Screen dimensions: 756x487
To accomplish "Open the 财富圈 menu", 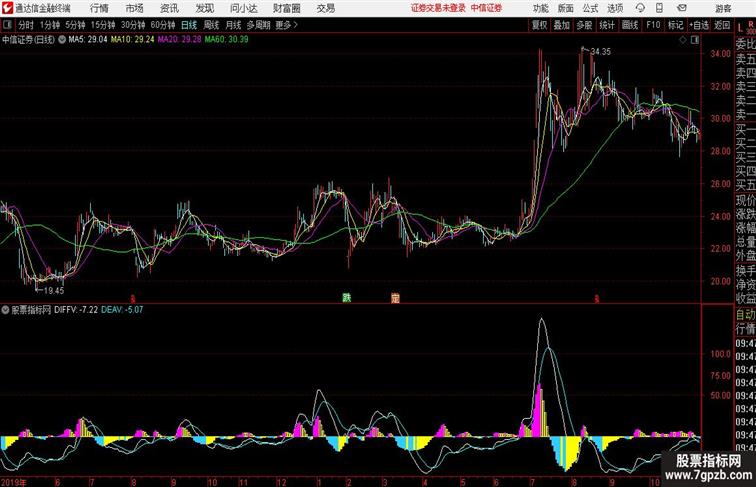I will tap(287, 8).
